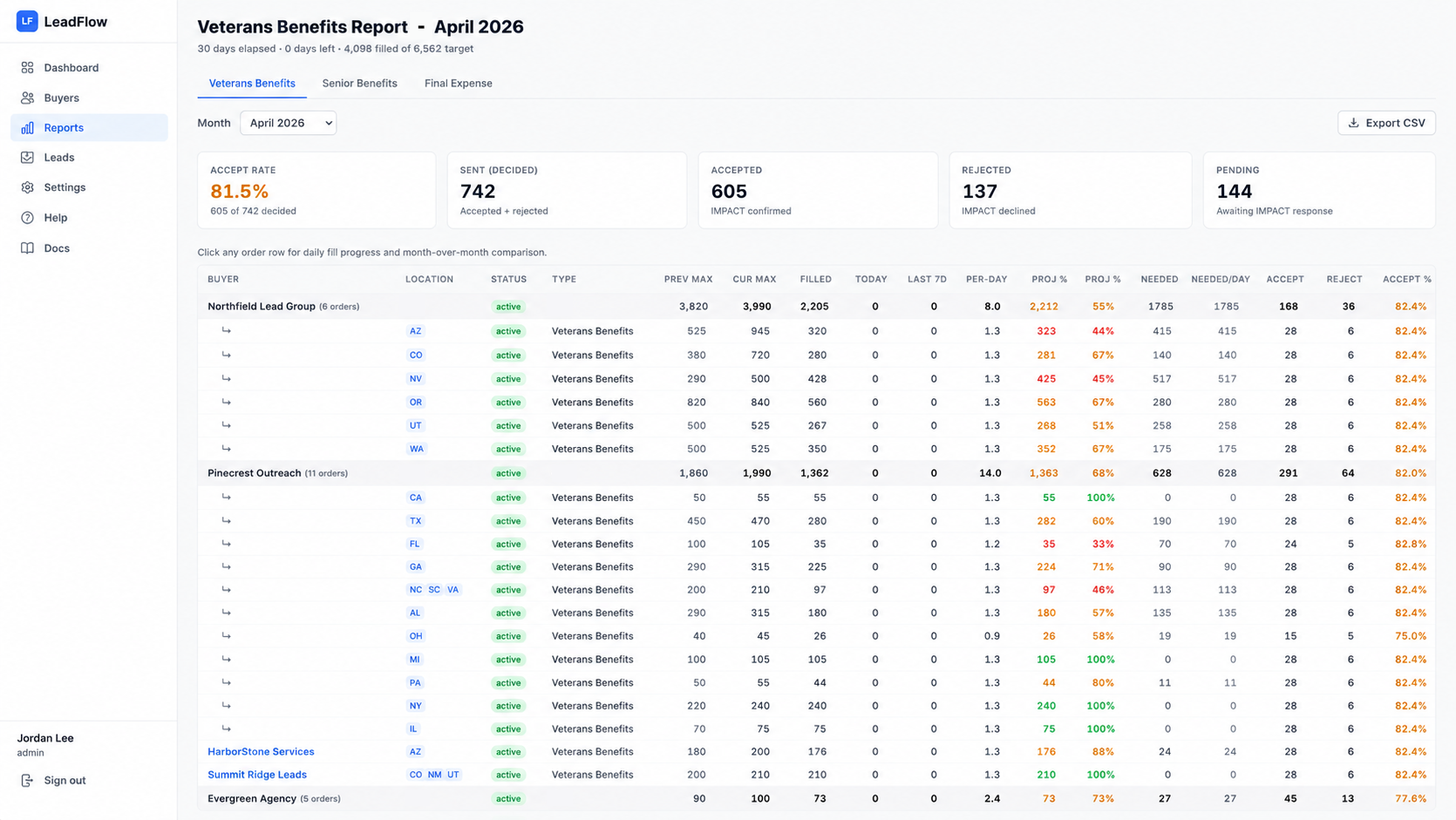Open the Buyers sidebar item
This screenshot has height=820, width=1456.
pyautogui.click(x=89, y=98)
